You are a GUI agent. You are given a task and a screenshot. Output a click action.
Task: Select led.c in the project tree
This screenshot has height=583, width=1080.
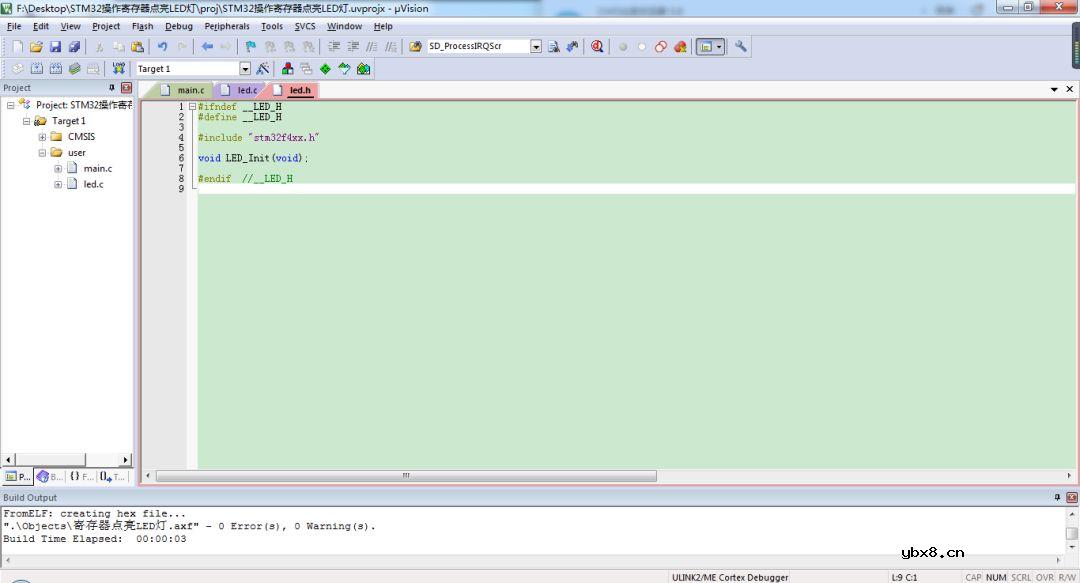point(93,184)
